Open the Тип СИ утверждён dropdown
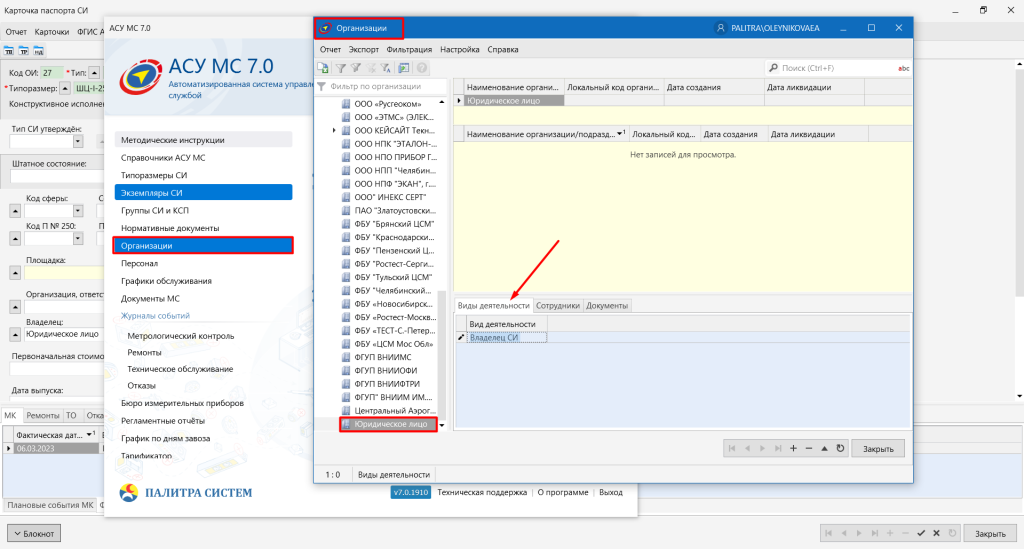 (x=78, y=141)
